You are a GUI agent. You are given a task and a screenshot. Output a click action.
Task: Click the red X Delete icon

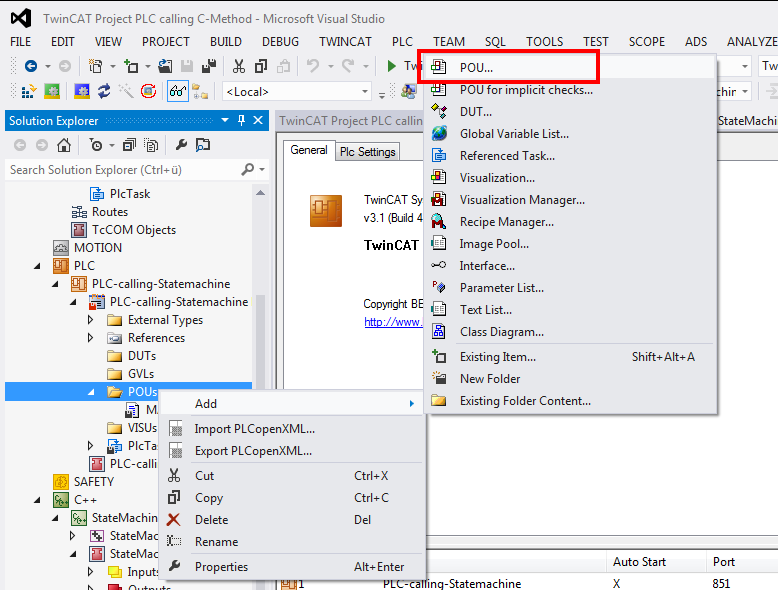174,520
